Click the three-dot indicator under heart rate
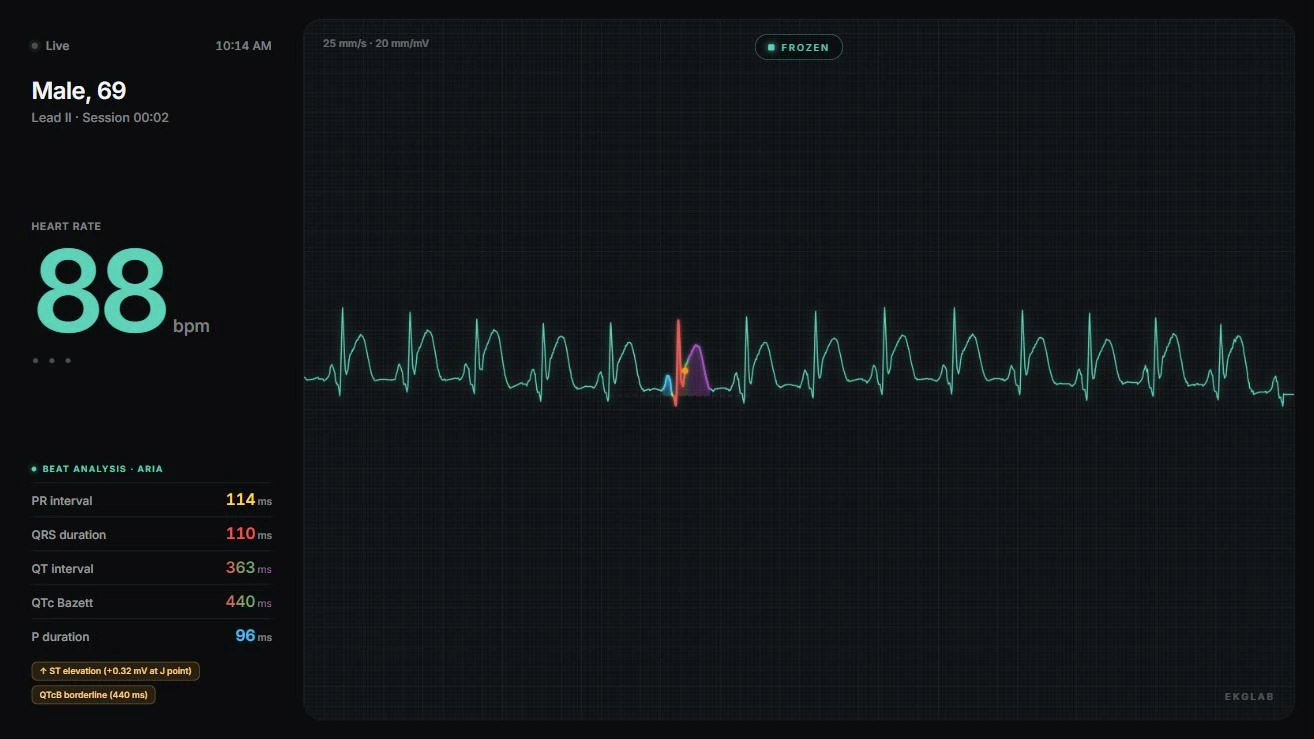 52,360
